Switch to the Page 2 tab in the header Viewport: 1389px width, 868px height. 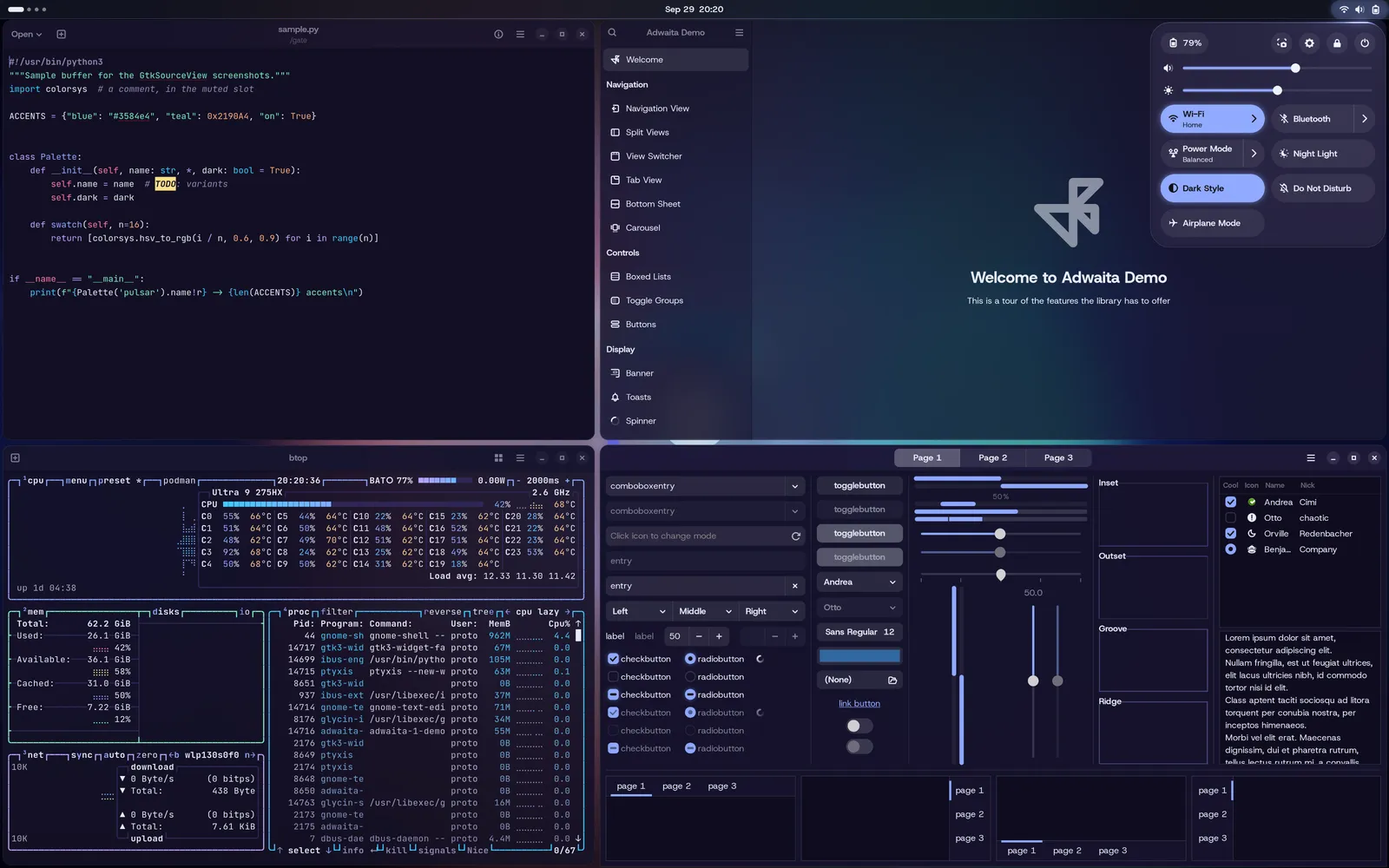(992, 457)
